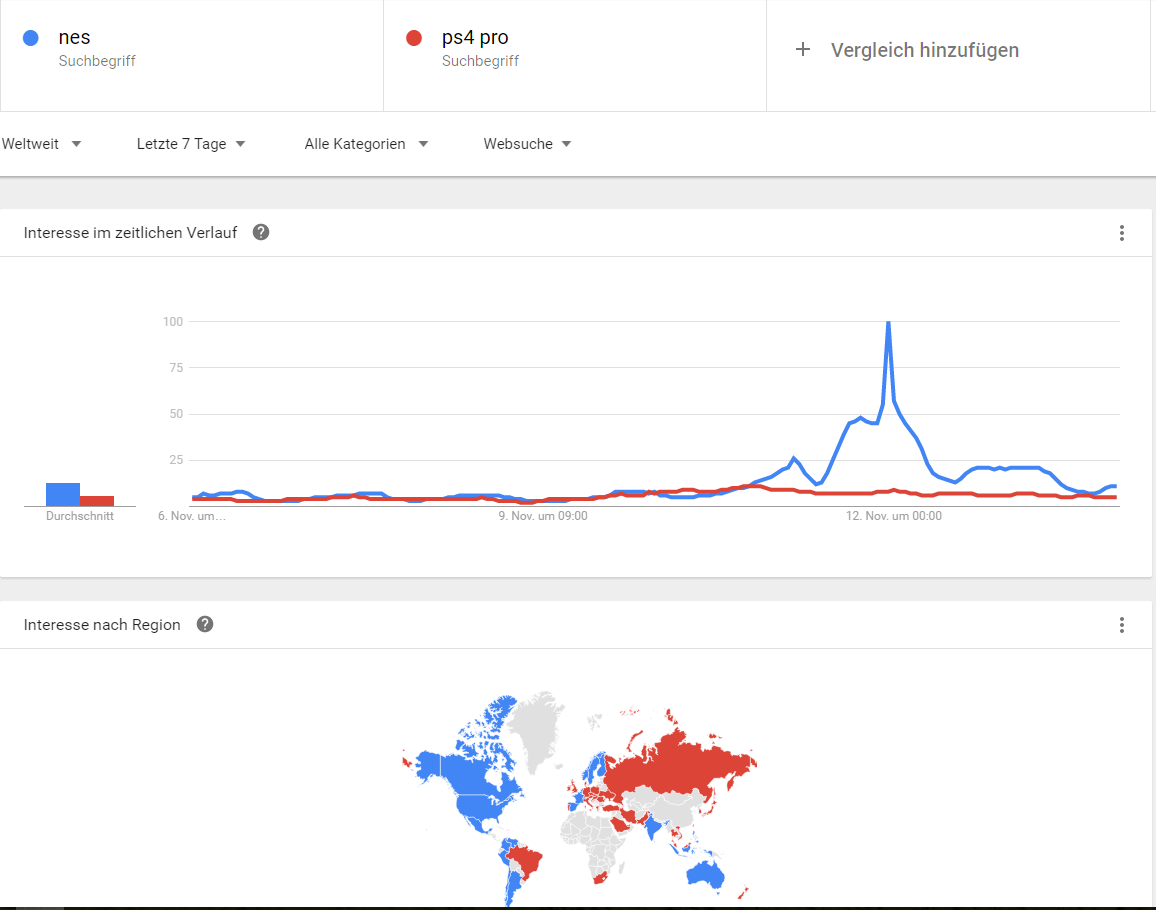This screenshot has height=910, width=1156.
Task: Open the Websuche search type dropdown
Action: point(527,144)
